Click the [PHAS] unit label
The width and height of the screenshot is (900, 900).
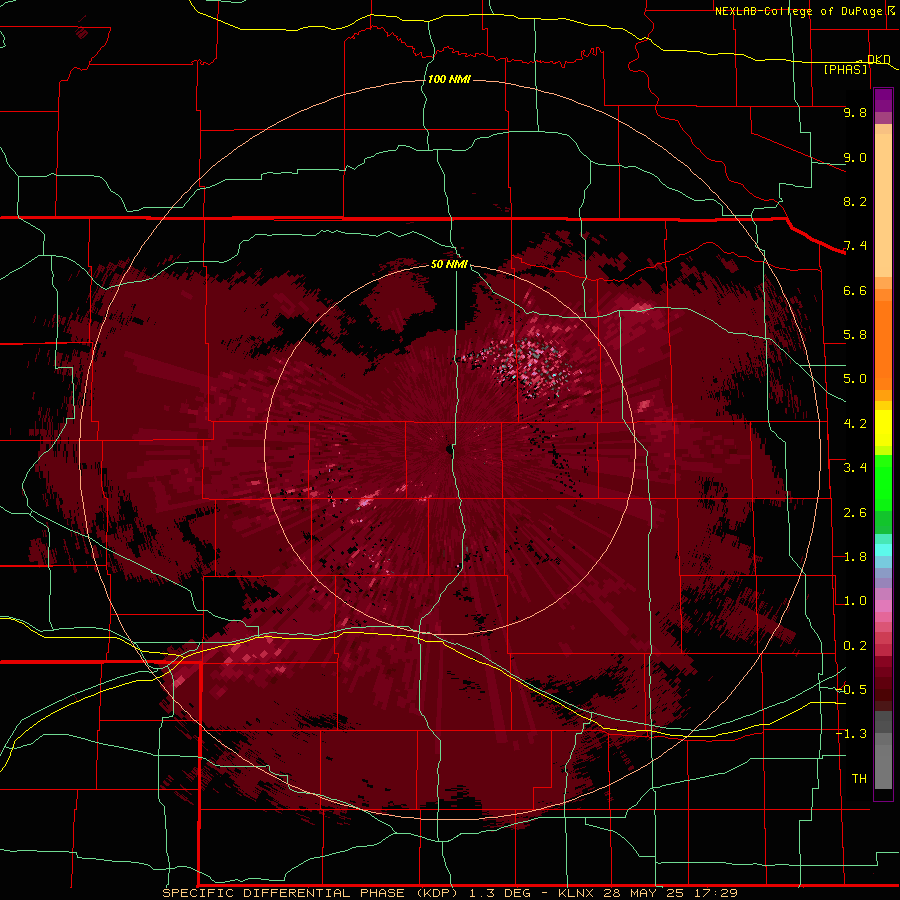pyautogui.click(x=845, y=69)
